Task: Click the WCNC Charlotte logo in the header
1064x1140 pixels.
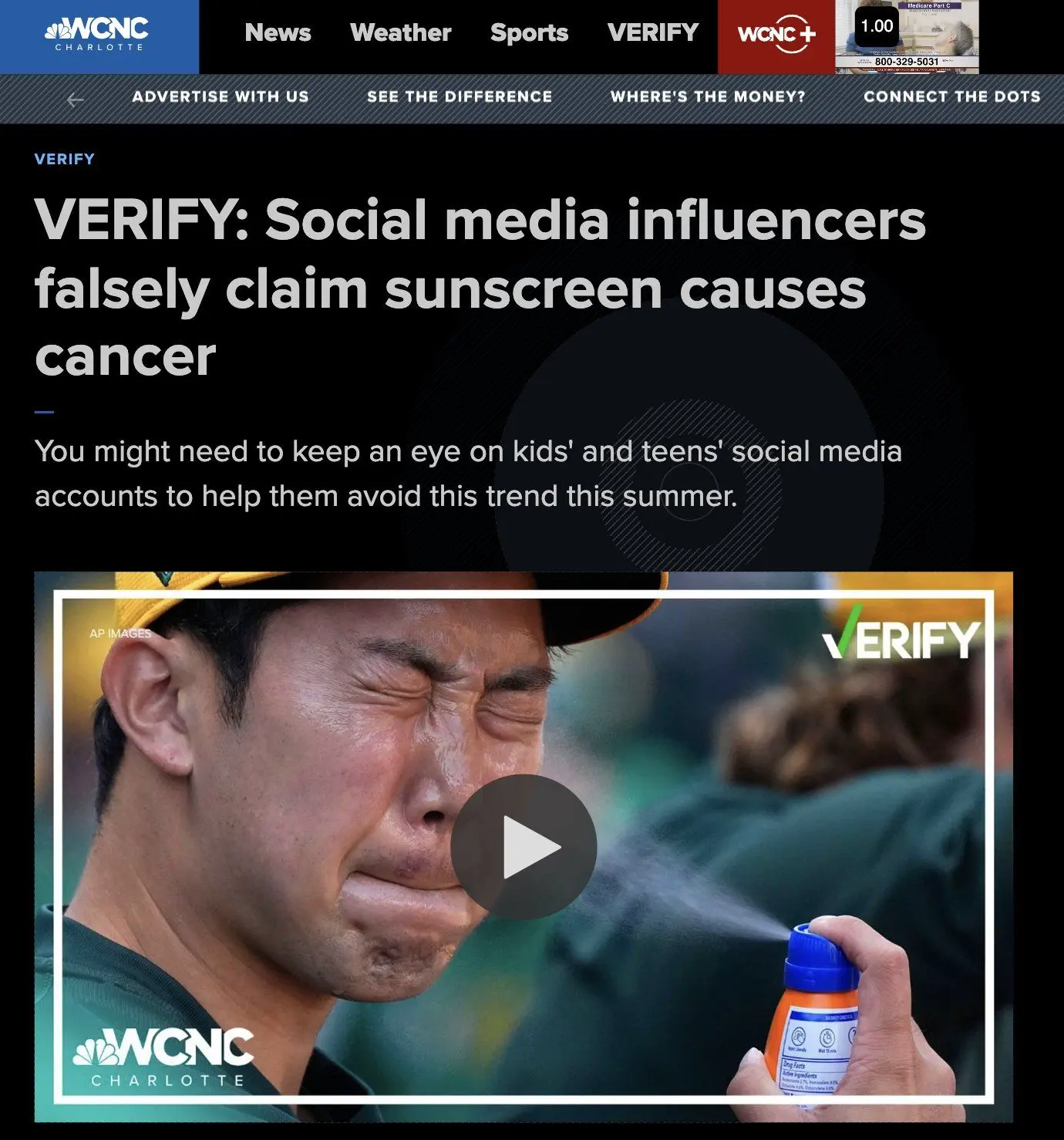Action: click(97, 35)
